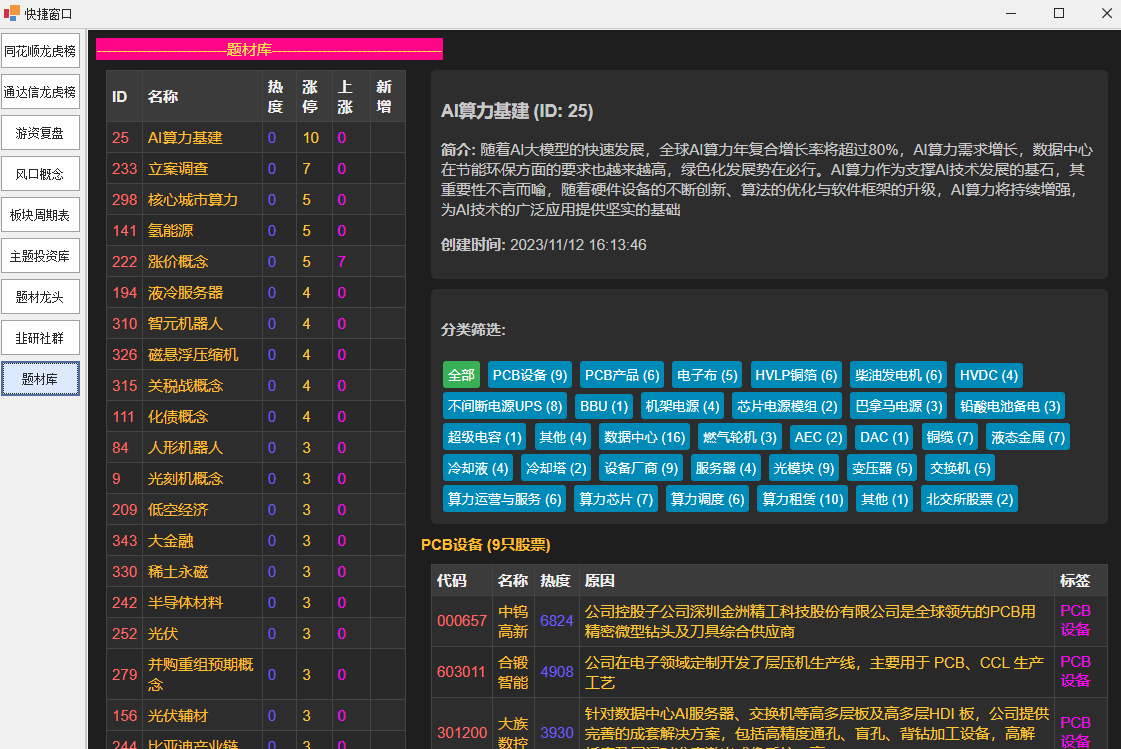Filter by PCB设备 (9) category

530,375
